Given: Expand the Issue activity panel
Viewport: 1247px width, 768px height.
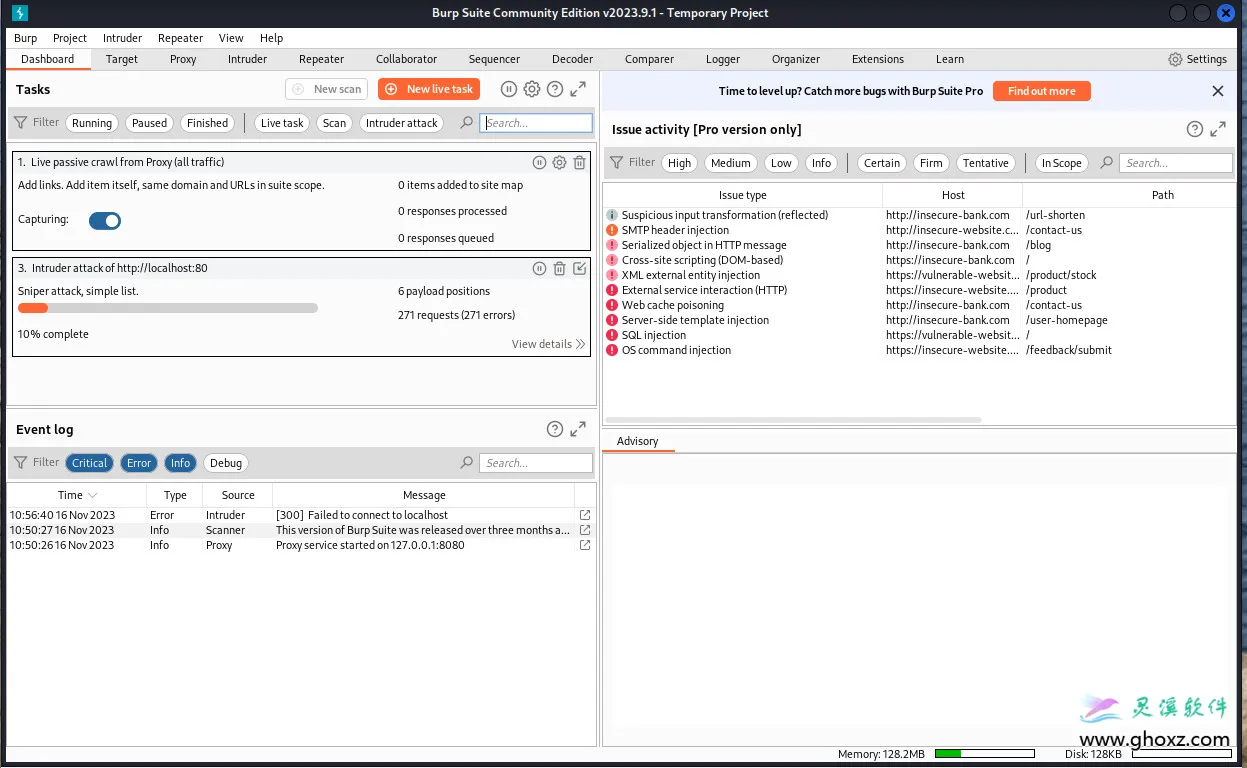Looking at the screenshot, I should 1218,129.
